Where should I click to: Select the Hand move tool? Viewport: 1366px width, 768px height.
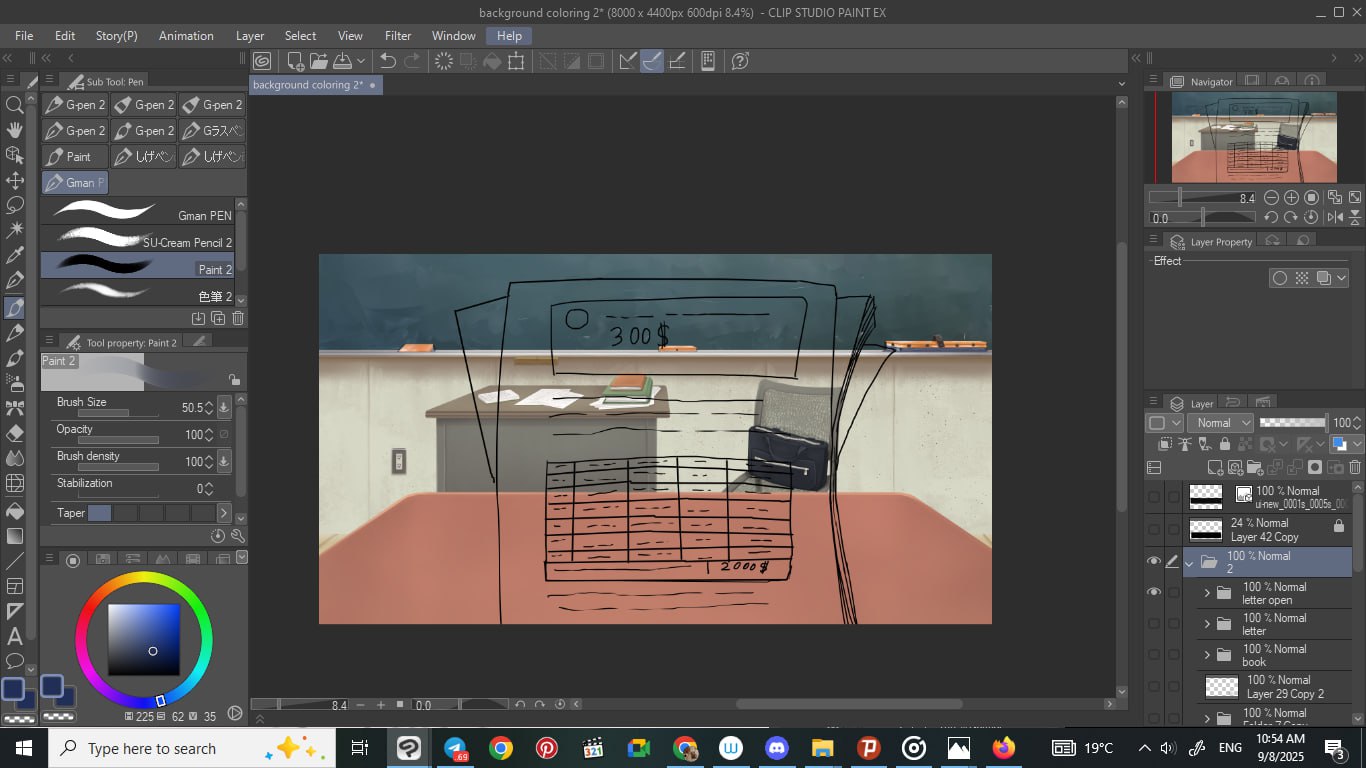coord(15,130)
